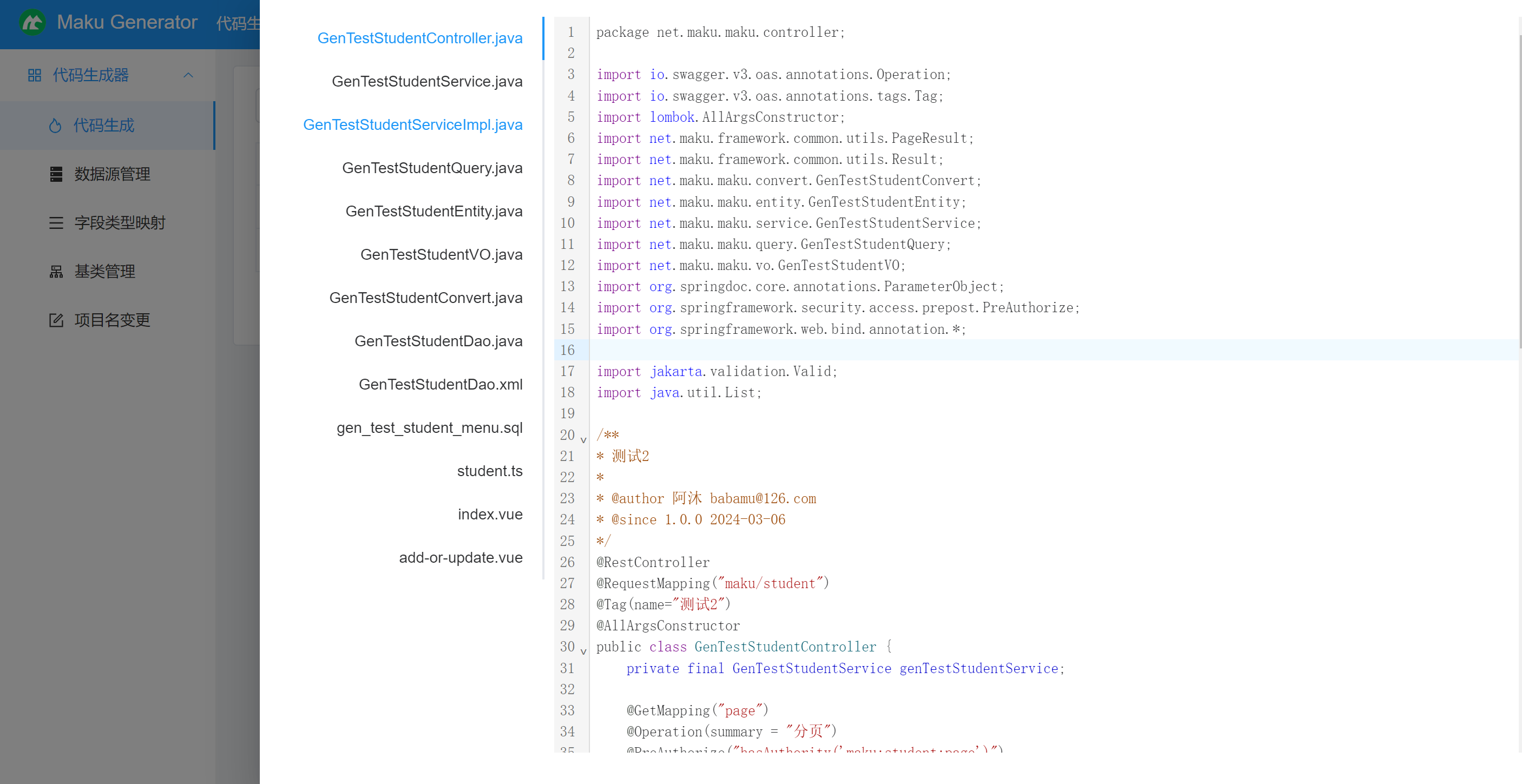This screenshot has width=1522, height=784.
Task: Click the edit icon for 项目名变更
Action: point(56,320)
